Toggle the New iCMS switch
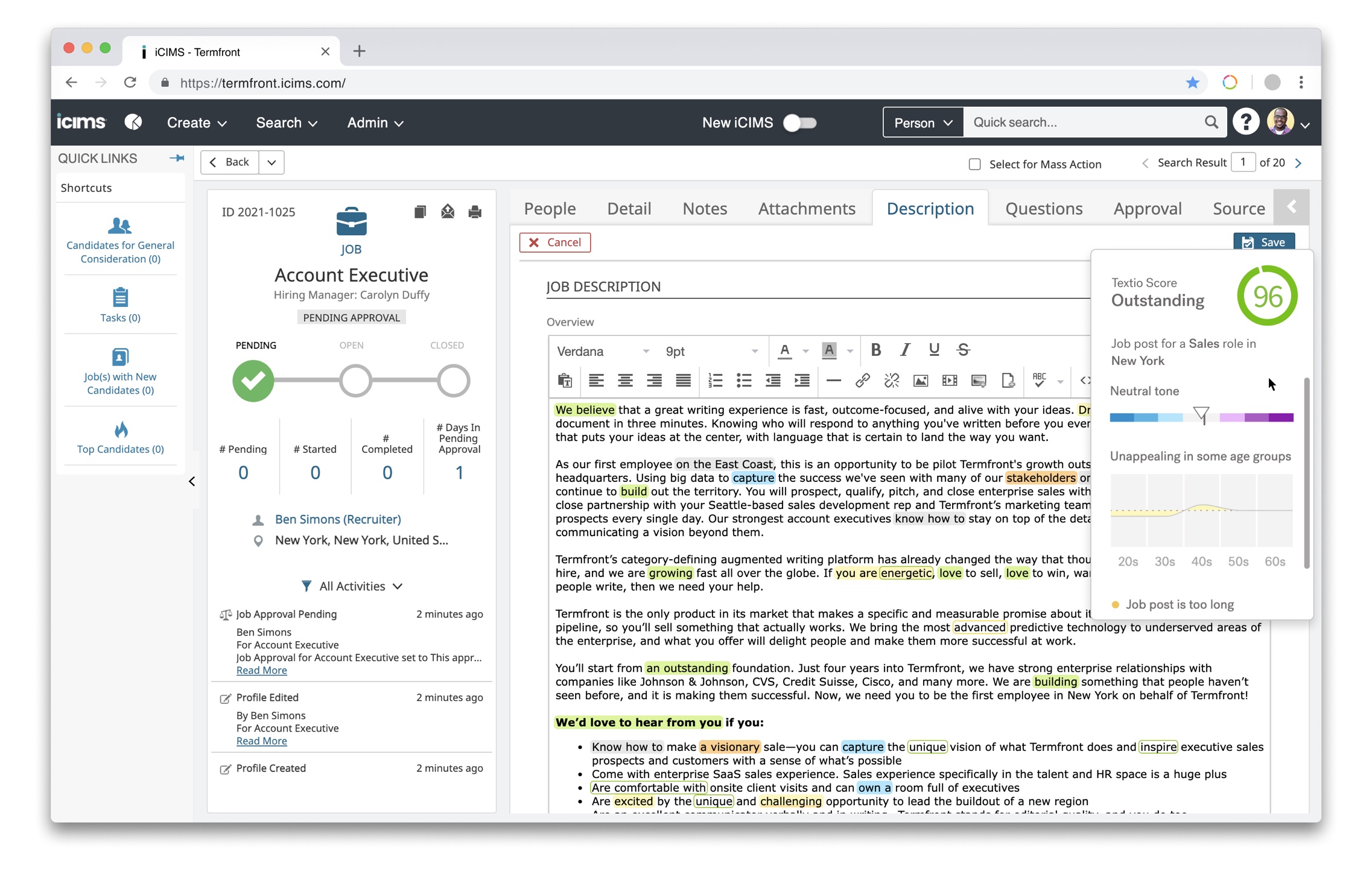 click(x=800, y=122)
